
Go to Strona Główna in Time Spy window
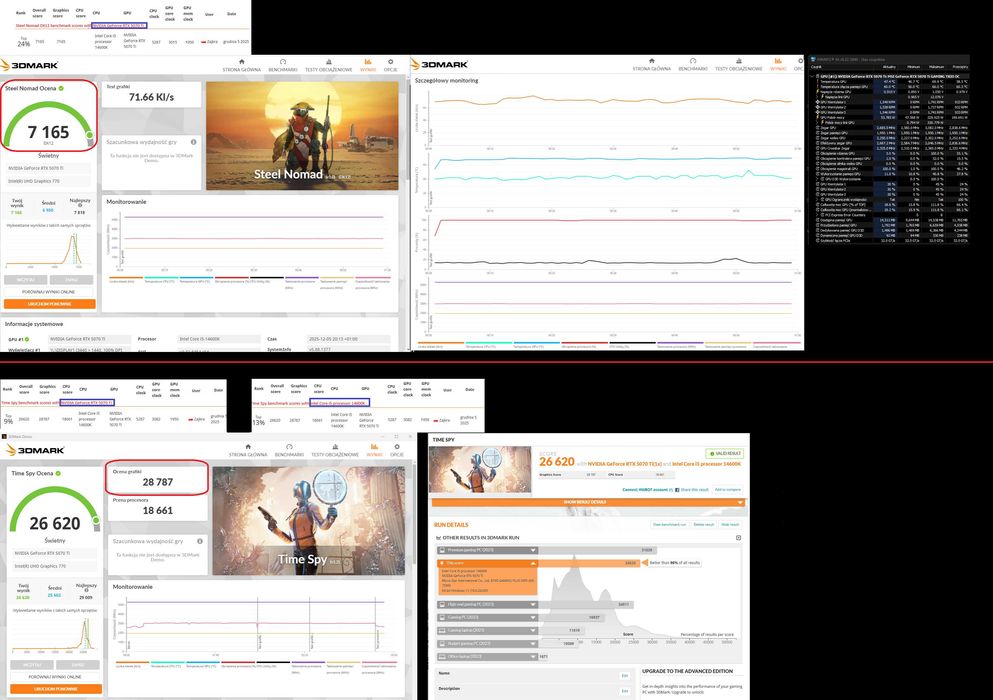pyautogui.click(x=248, y=450)
